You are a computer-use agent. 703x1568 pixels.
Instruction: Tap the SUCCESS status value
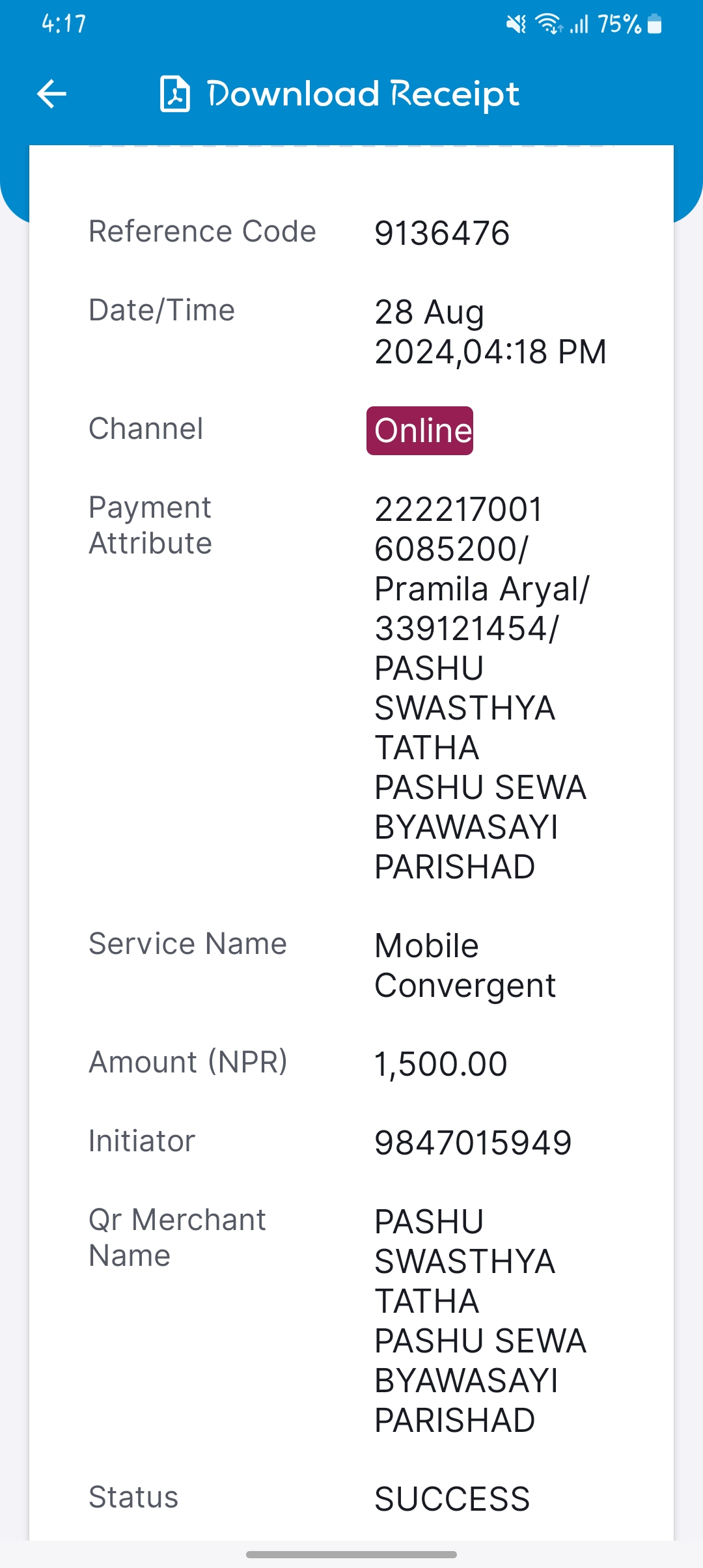(x=452, y=1499)
